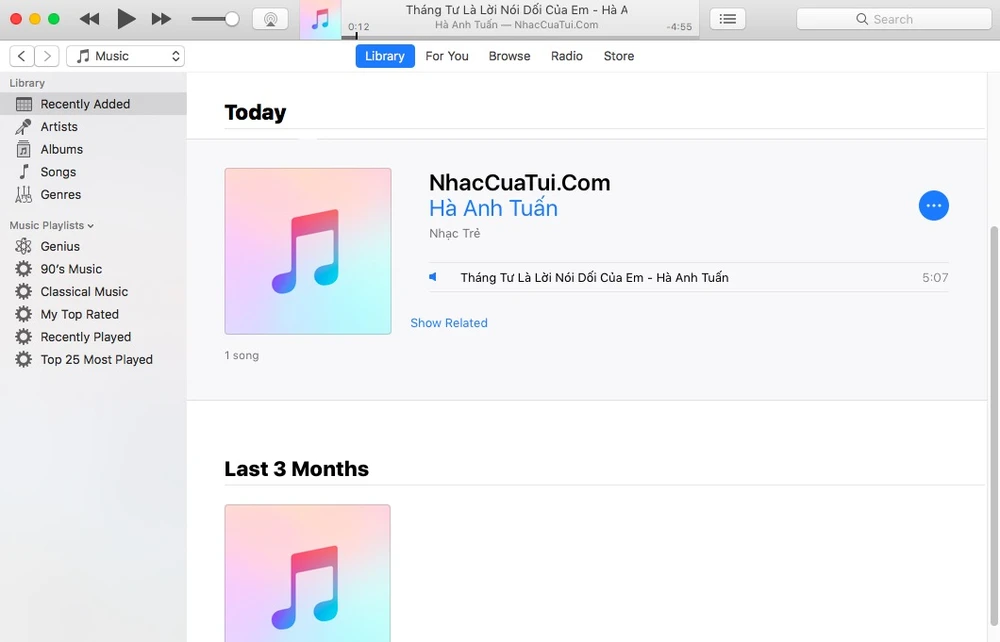The image size is (1000, 642).
Task: Open the Up Next list
Action: click(x=727, y=19)
